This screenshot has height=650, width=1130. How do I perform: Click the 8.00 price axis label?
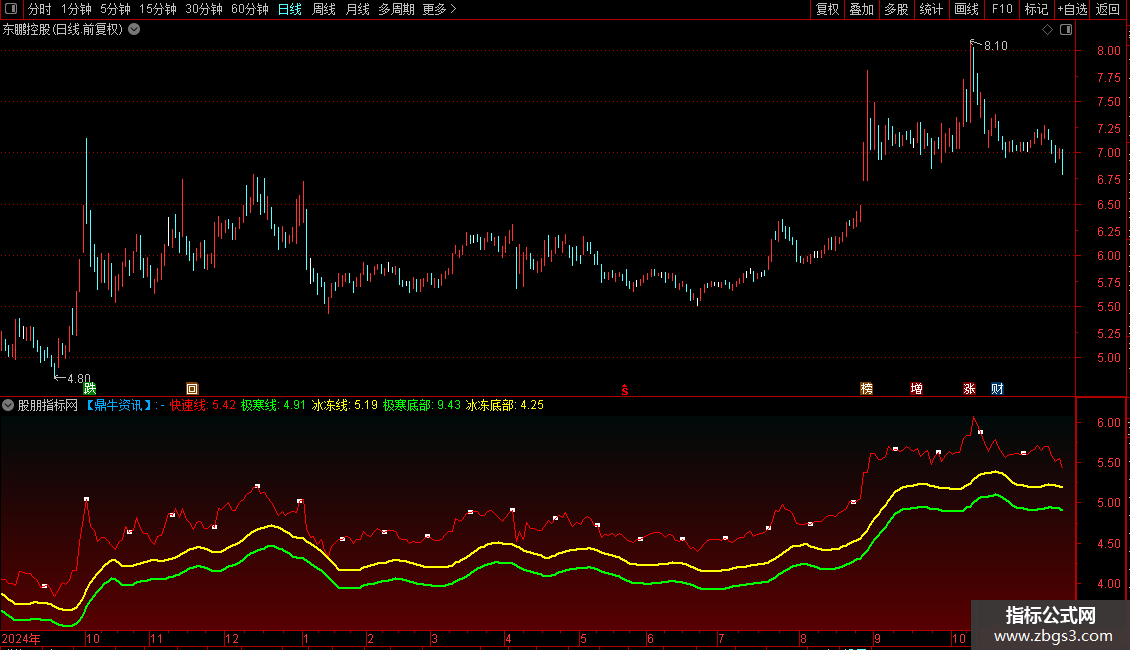pyautogui.click(x=1109, y=50)
